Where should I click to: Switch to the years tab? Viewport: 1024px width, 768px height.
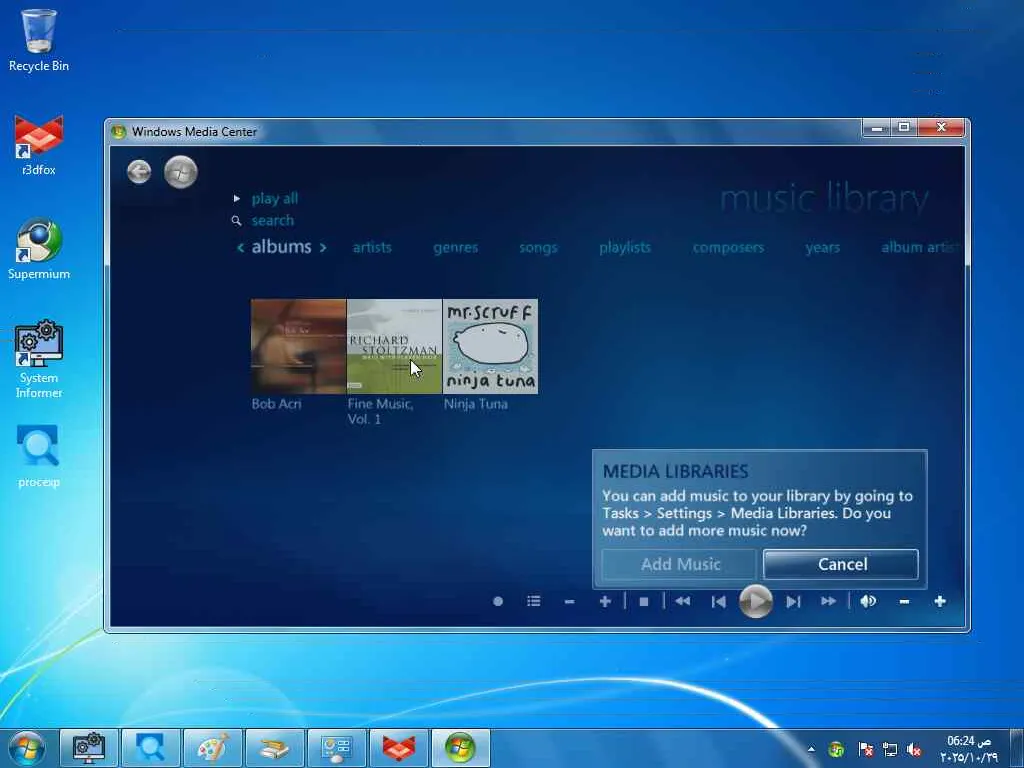click(823, 248)
